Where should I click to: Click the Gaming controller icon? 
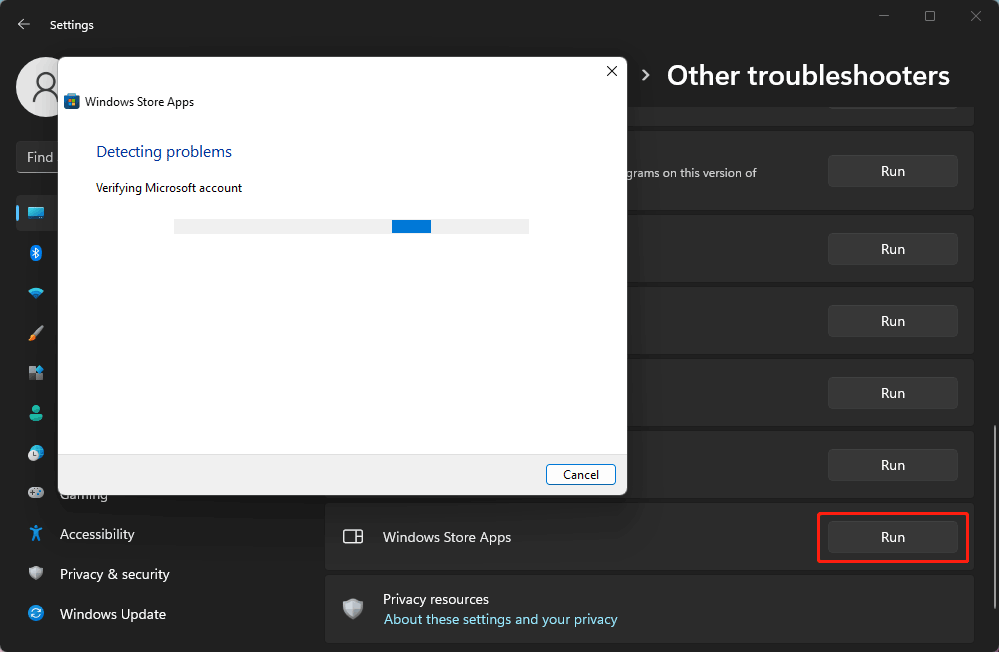pyautogui.click(x=35, y=493)
